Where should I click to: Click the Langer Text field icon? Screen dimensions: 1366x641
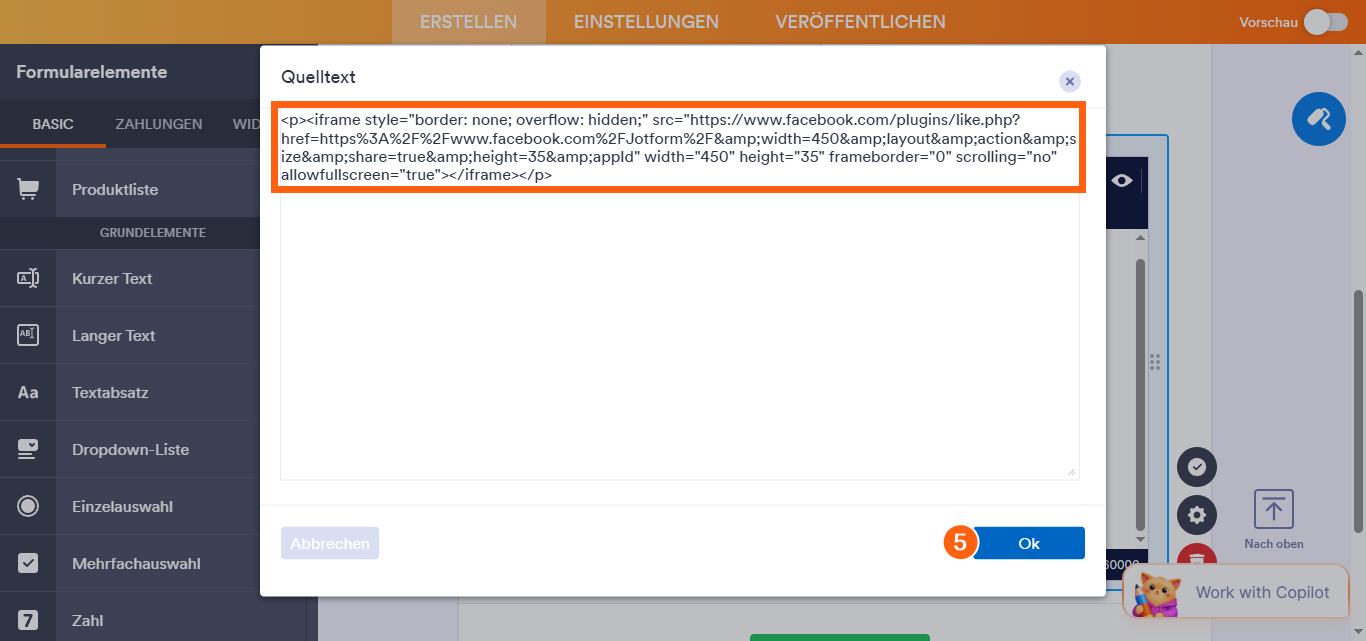[28, 334]
